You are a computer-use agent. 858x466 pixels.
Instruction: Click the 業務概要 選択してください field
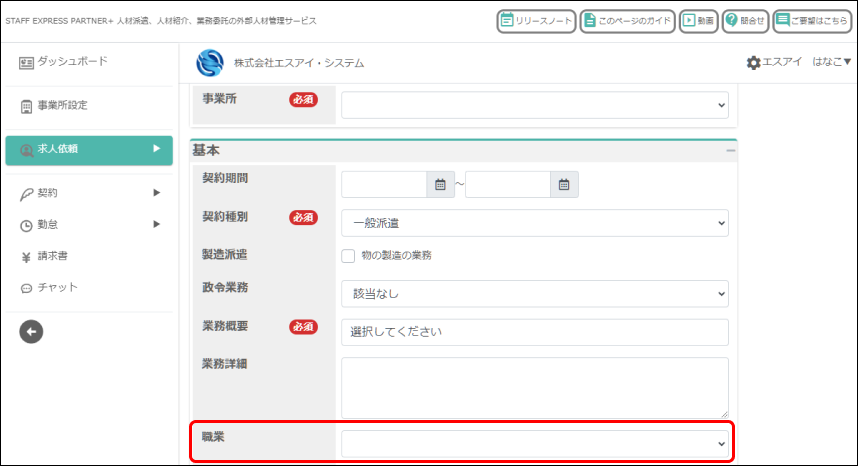tap(535, 332)
